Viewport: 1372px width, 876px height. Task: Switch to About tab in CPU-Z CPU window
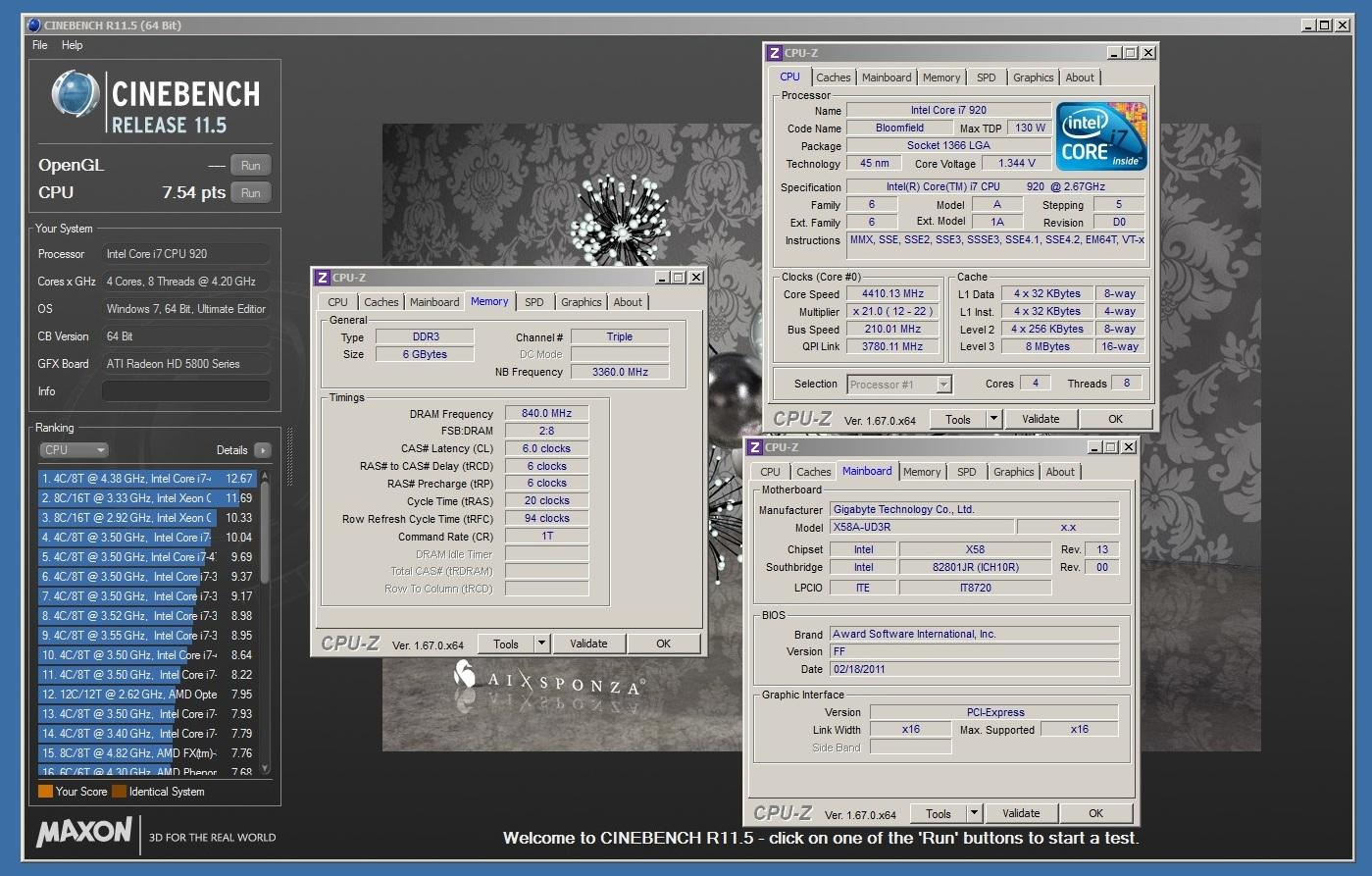(1080, 77)
